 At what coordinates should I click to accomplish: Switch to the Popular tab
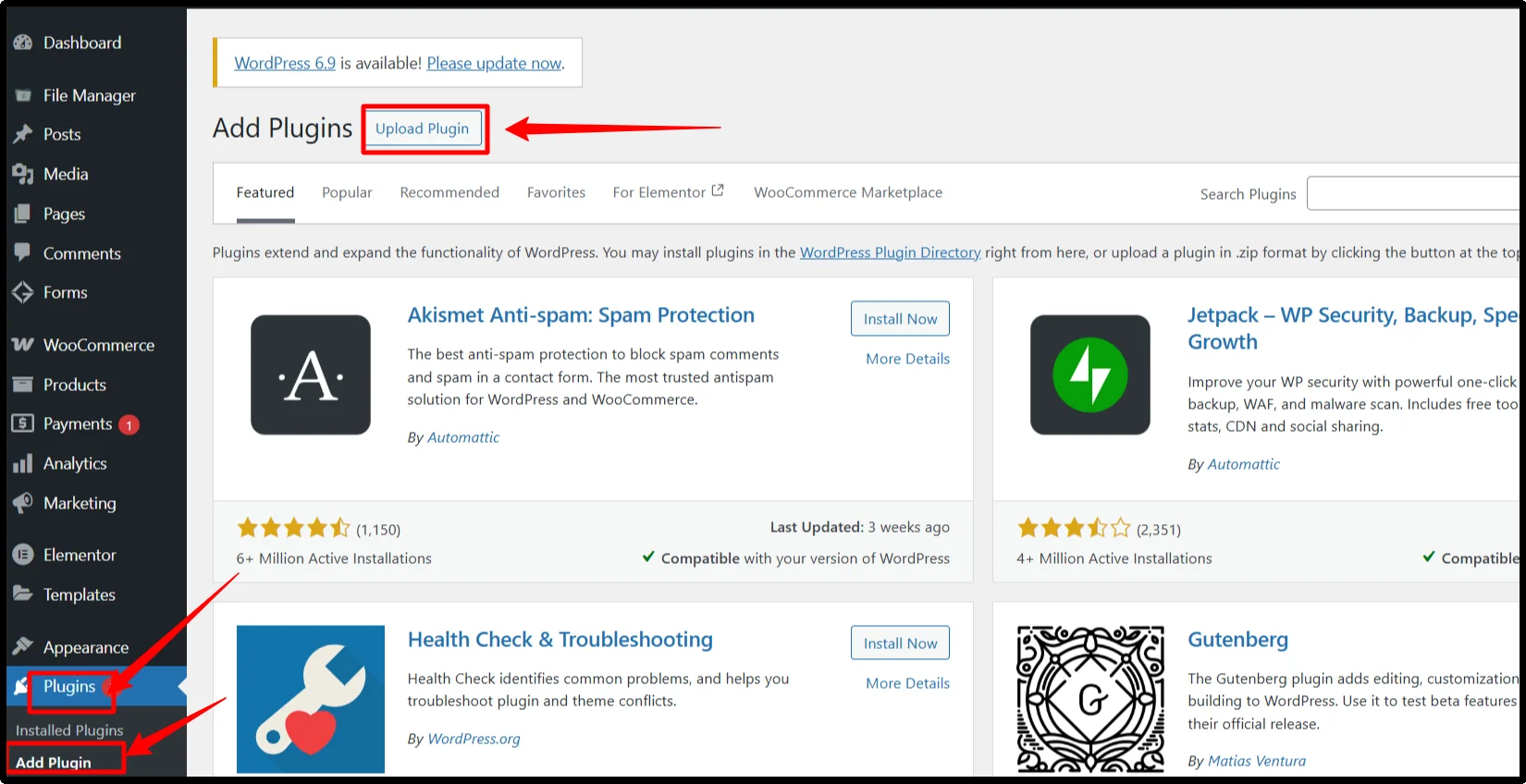pyautogui.click(x=347, y=192)
